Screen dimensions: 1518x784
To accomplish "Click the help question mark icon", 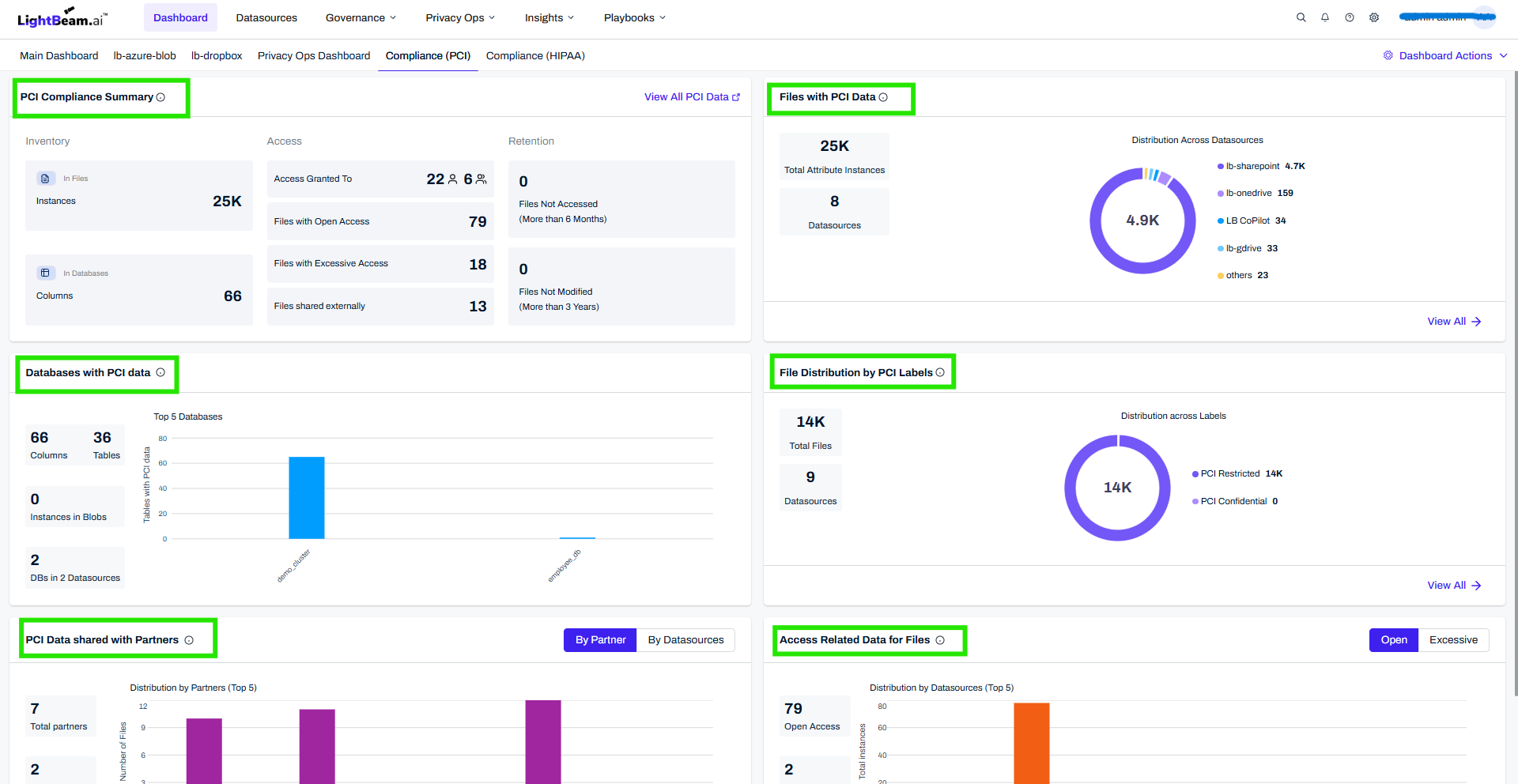I will pos(1350,17).
